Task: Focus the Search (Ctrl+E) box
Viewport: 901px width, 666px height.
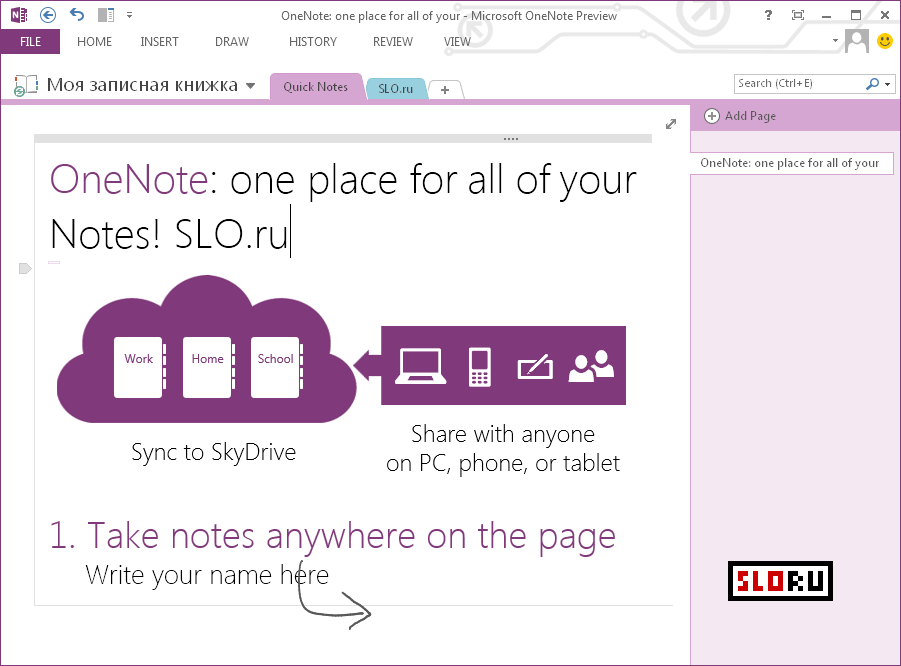Action: (x=799, y=83)
